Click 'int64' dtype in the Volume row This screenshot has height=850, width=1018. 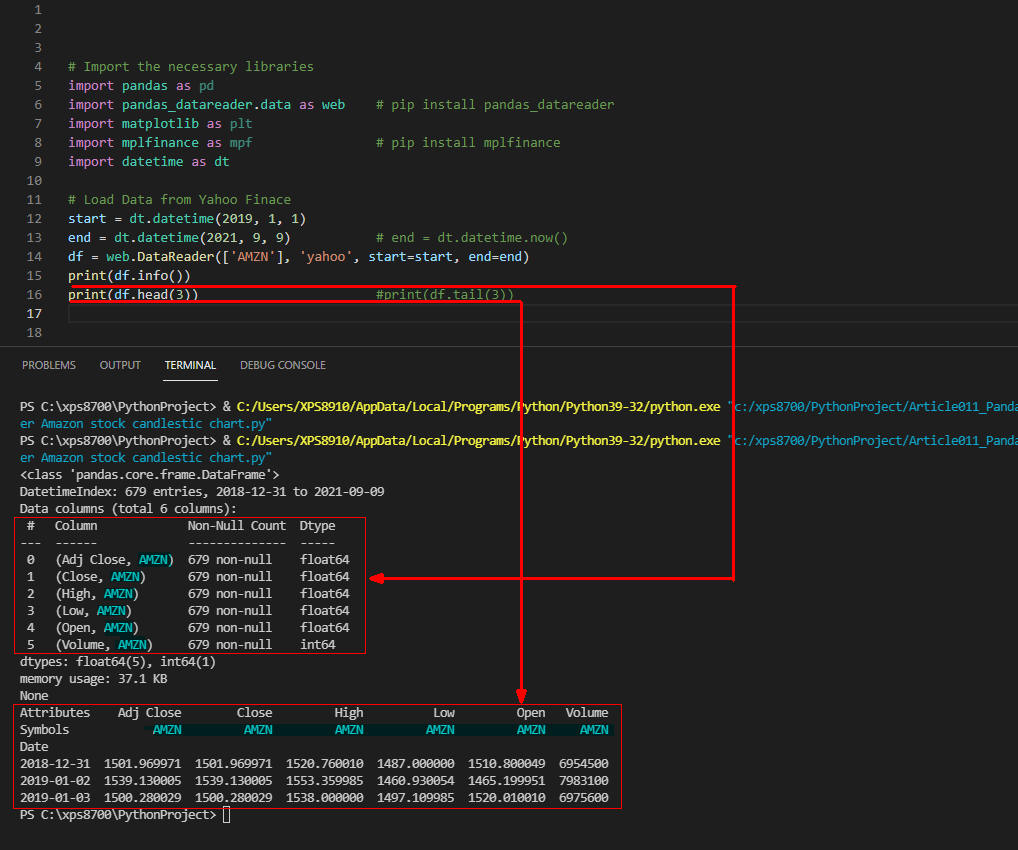coord(317,645)
